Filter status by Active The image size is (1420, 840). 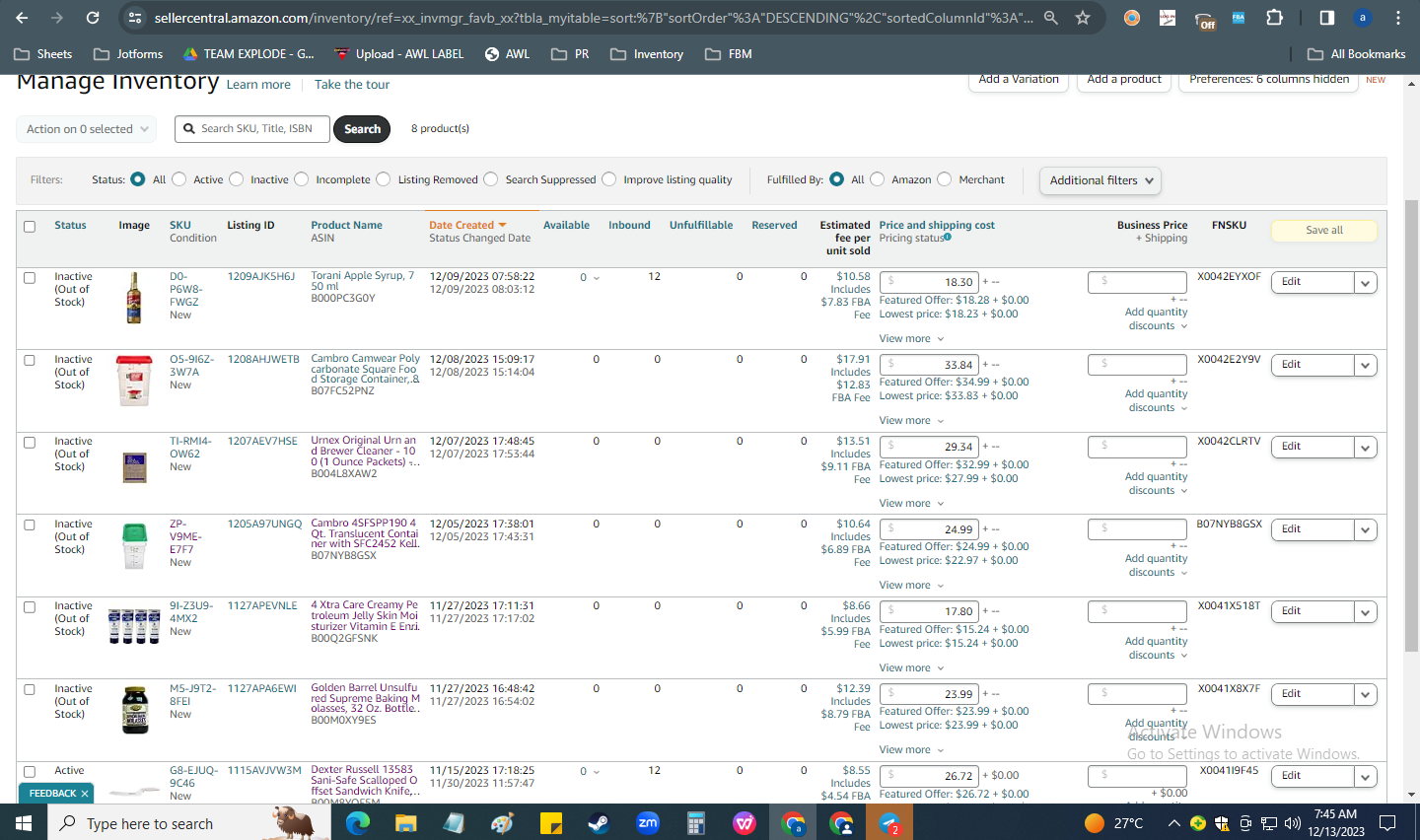[178, 179]
